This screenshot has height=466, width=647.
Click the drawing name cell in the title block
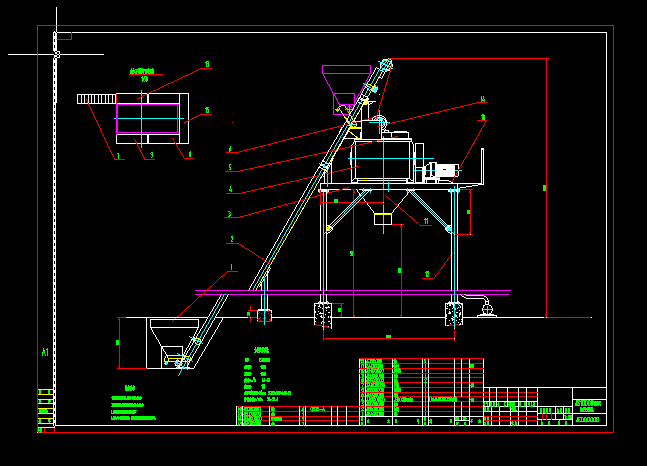[x=589, y=406]
